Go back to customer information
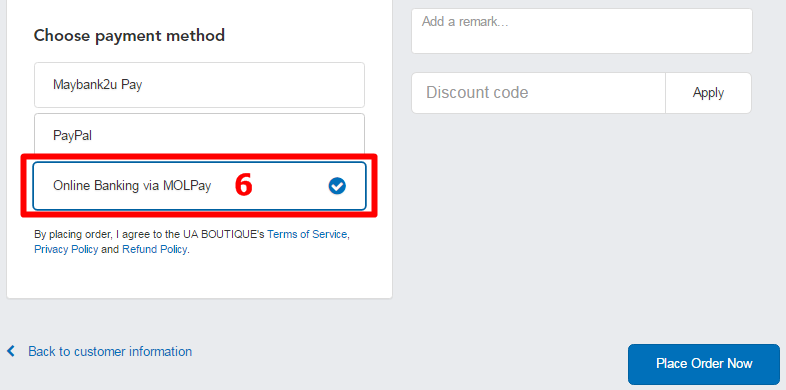The width and height of the screenshot is (786, 390). (110, 351)
